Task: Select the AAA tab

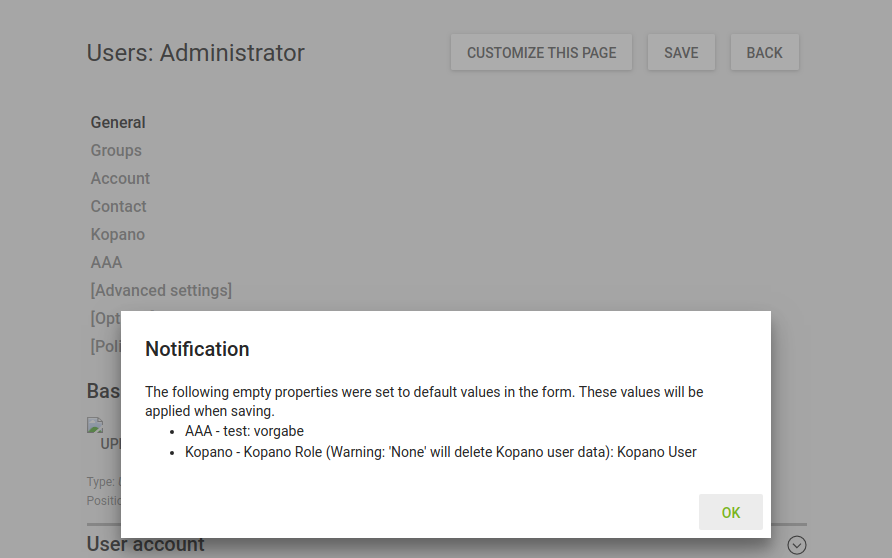Action: pyautogui.click(x=106, y=262)
